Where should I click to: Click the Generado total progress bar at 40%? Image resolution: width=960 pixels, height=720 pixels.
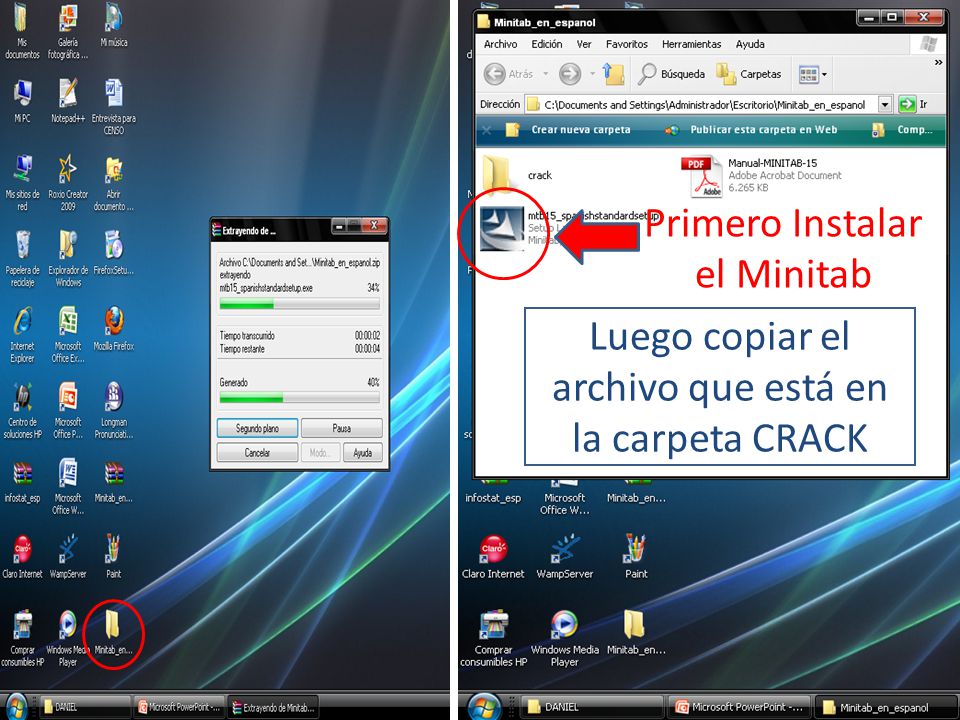(299, 398)
